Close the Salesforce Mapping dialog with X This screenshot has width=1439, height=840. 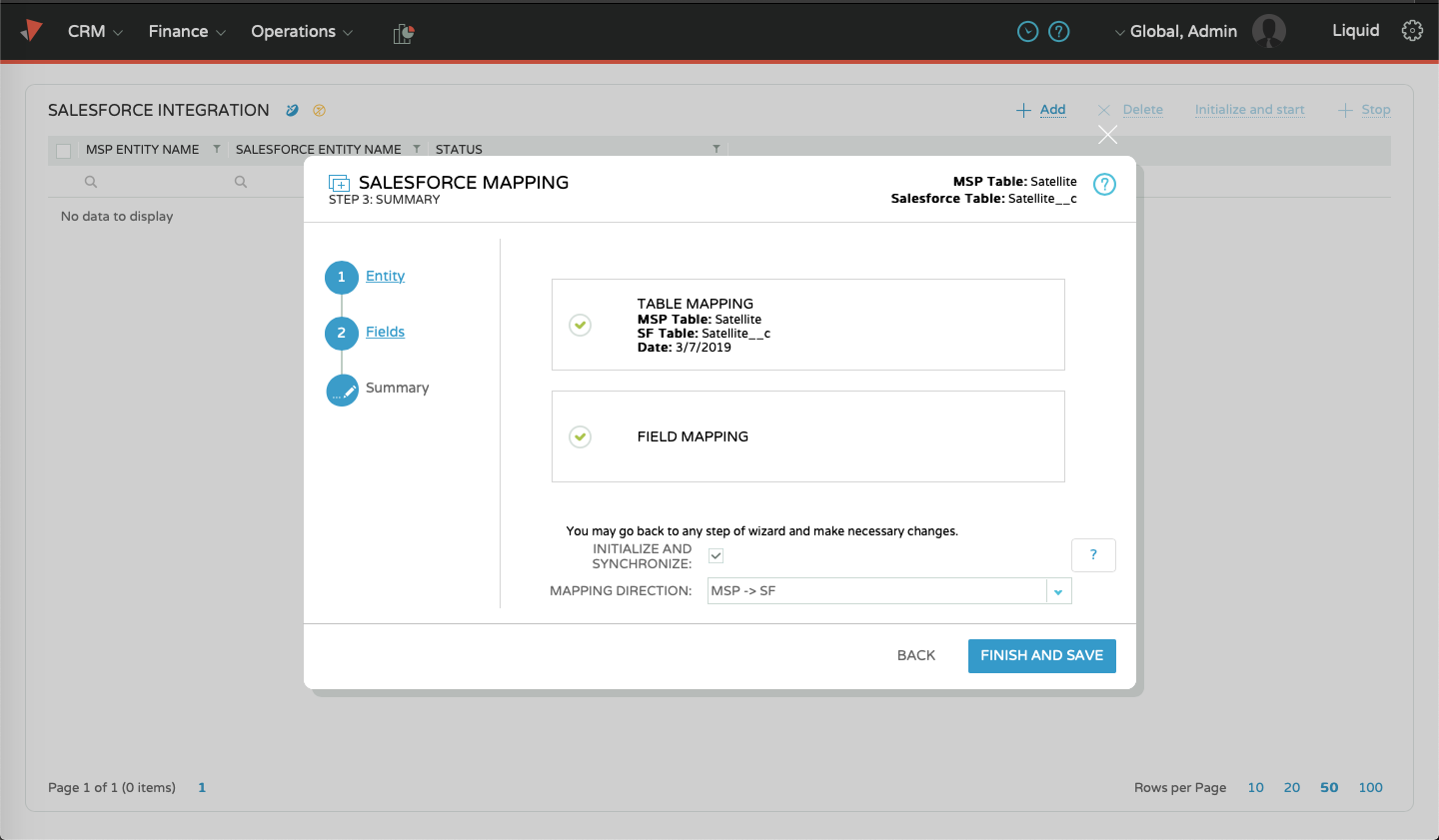pos(1107,135)
